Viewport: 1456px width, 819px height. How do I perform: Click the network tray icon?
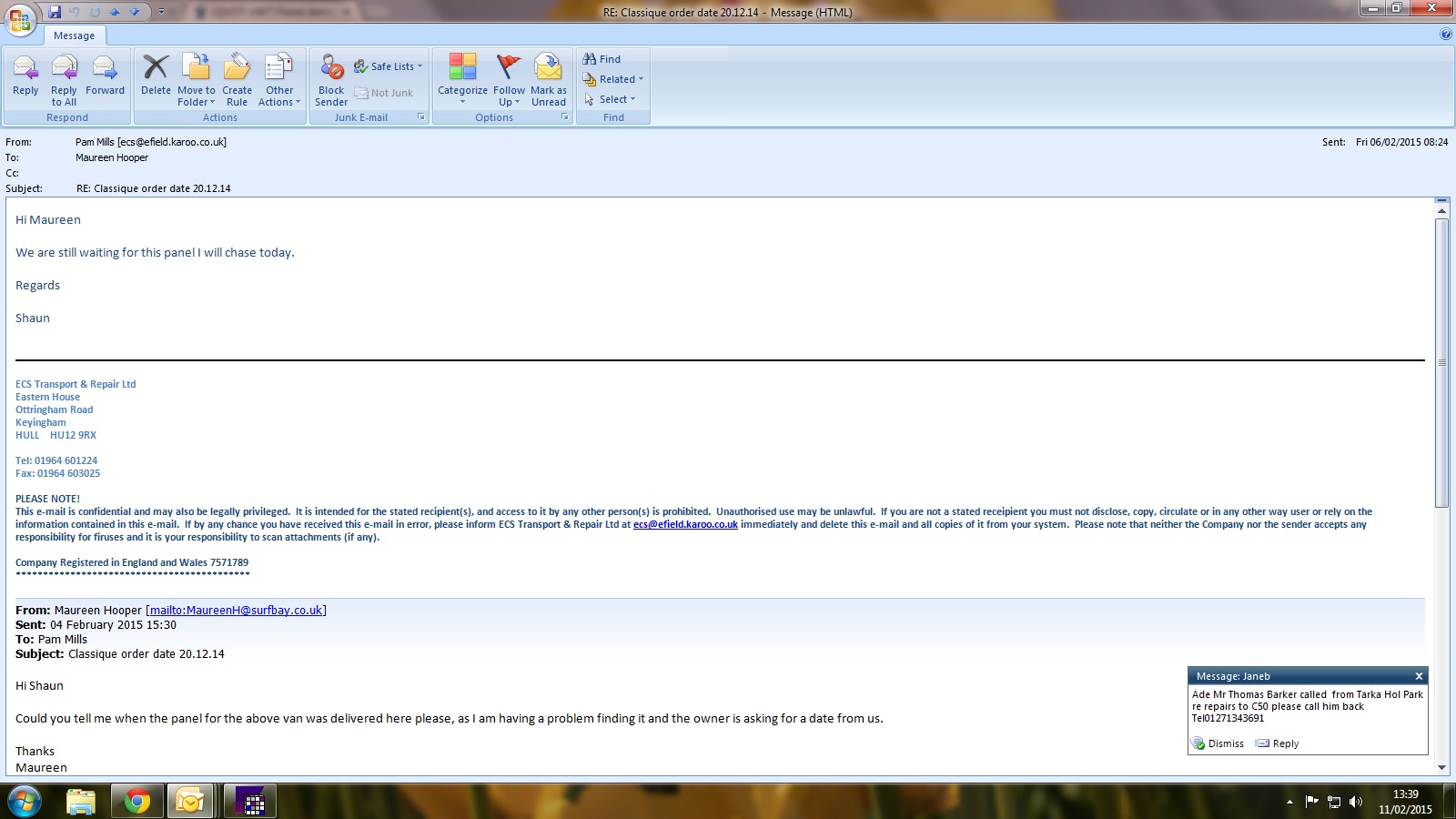pos(1334,802)
